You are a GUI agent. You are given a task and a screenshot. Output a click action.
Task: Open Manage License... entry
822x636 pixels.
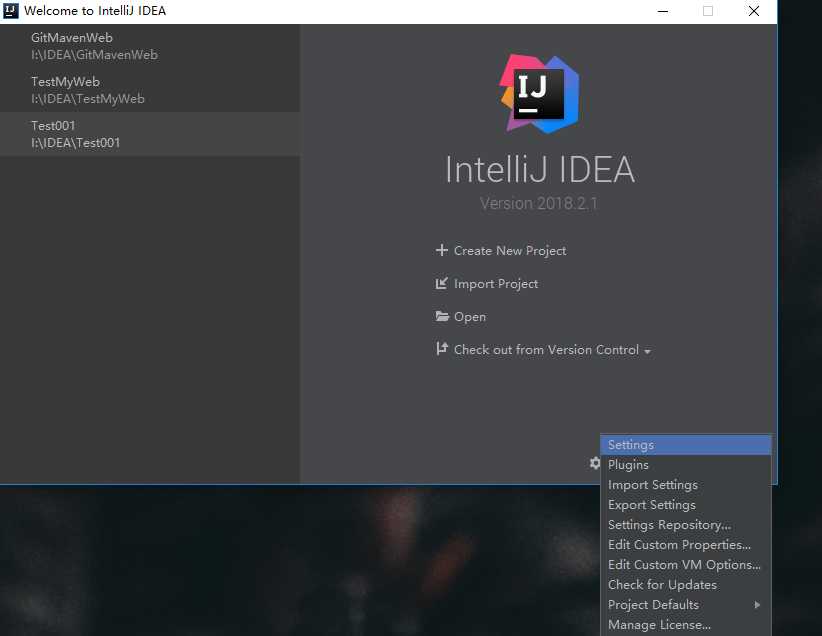686,624
